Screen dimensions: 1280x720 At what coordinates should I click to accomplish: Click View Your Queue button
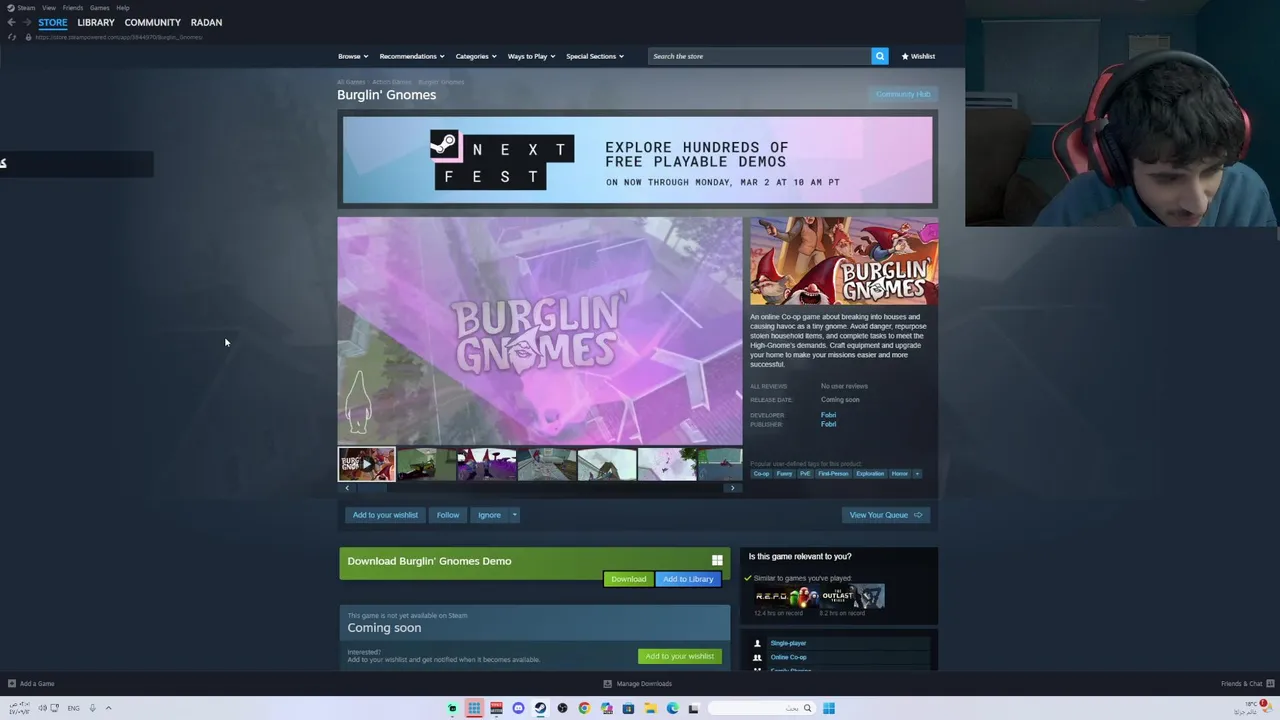coord(885,515)
